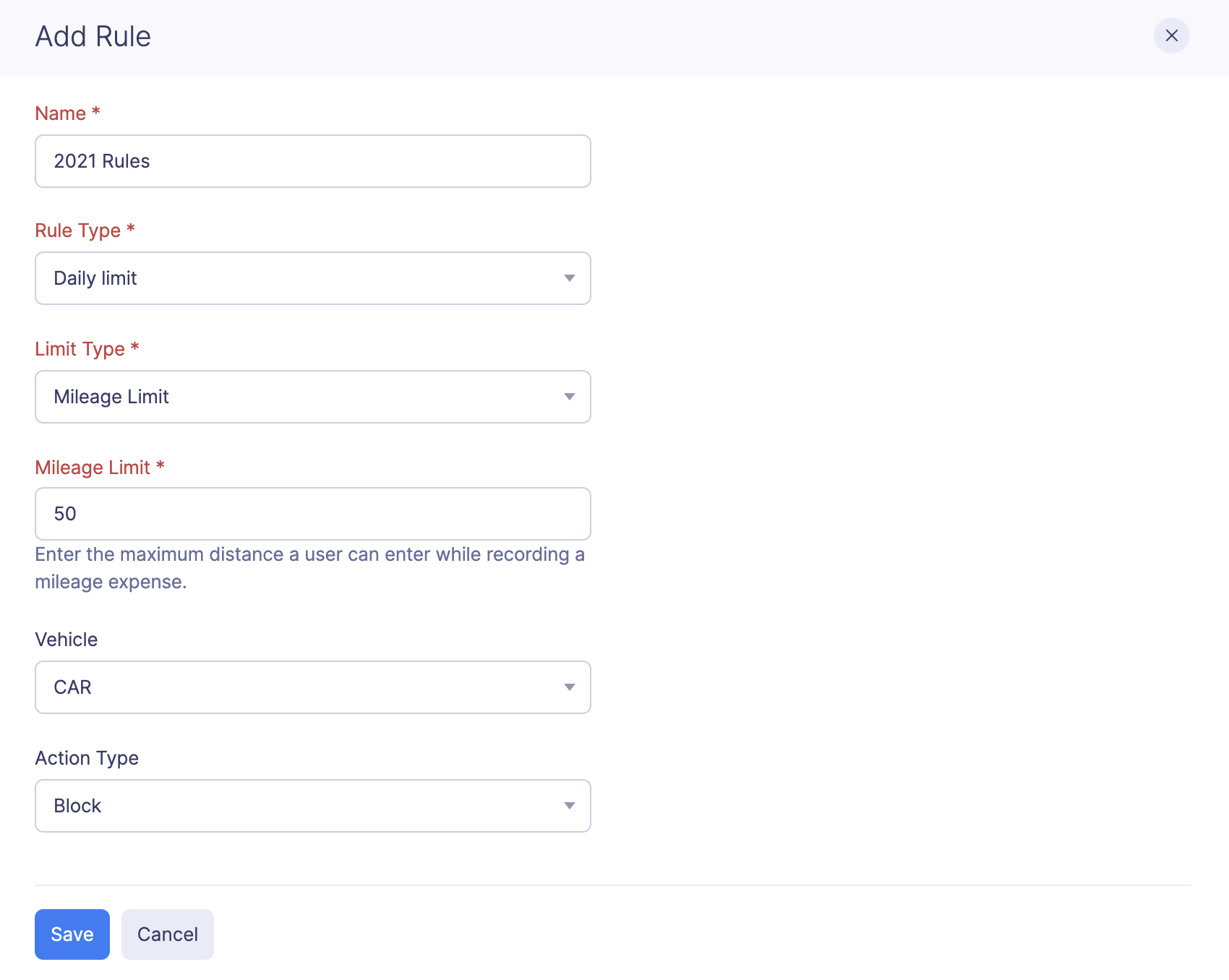Focus the Mileage Limit field showing 50

click(312, 514)
